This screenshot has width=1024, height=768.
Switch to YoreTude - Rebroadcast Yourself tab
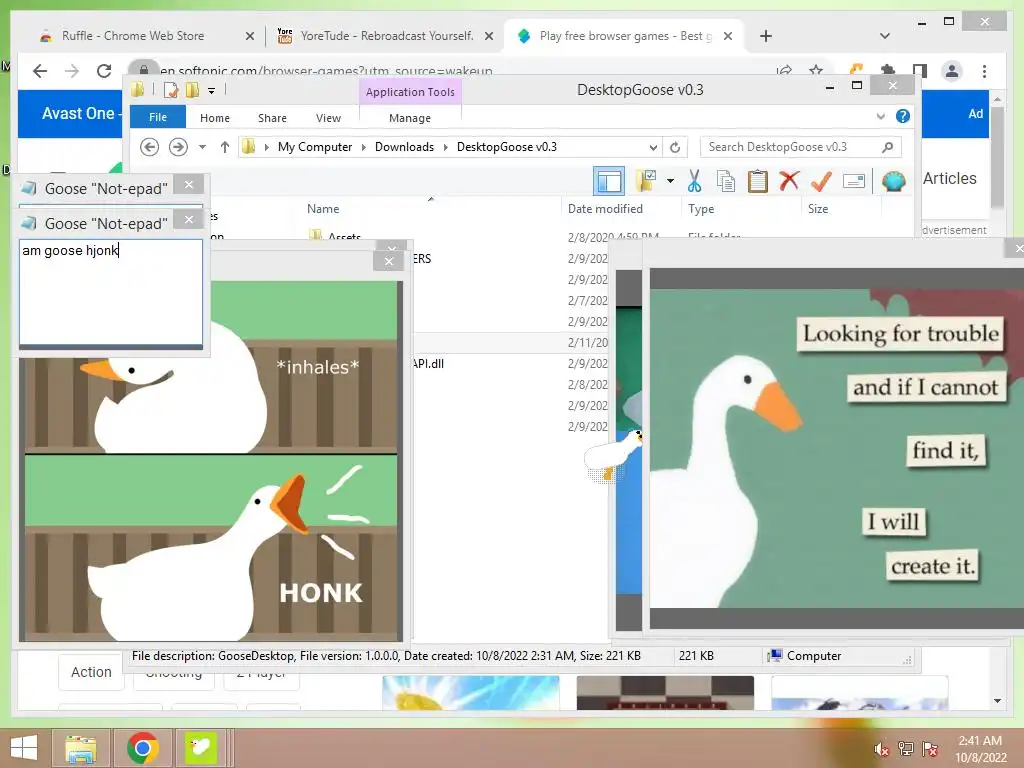(387, 36)
